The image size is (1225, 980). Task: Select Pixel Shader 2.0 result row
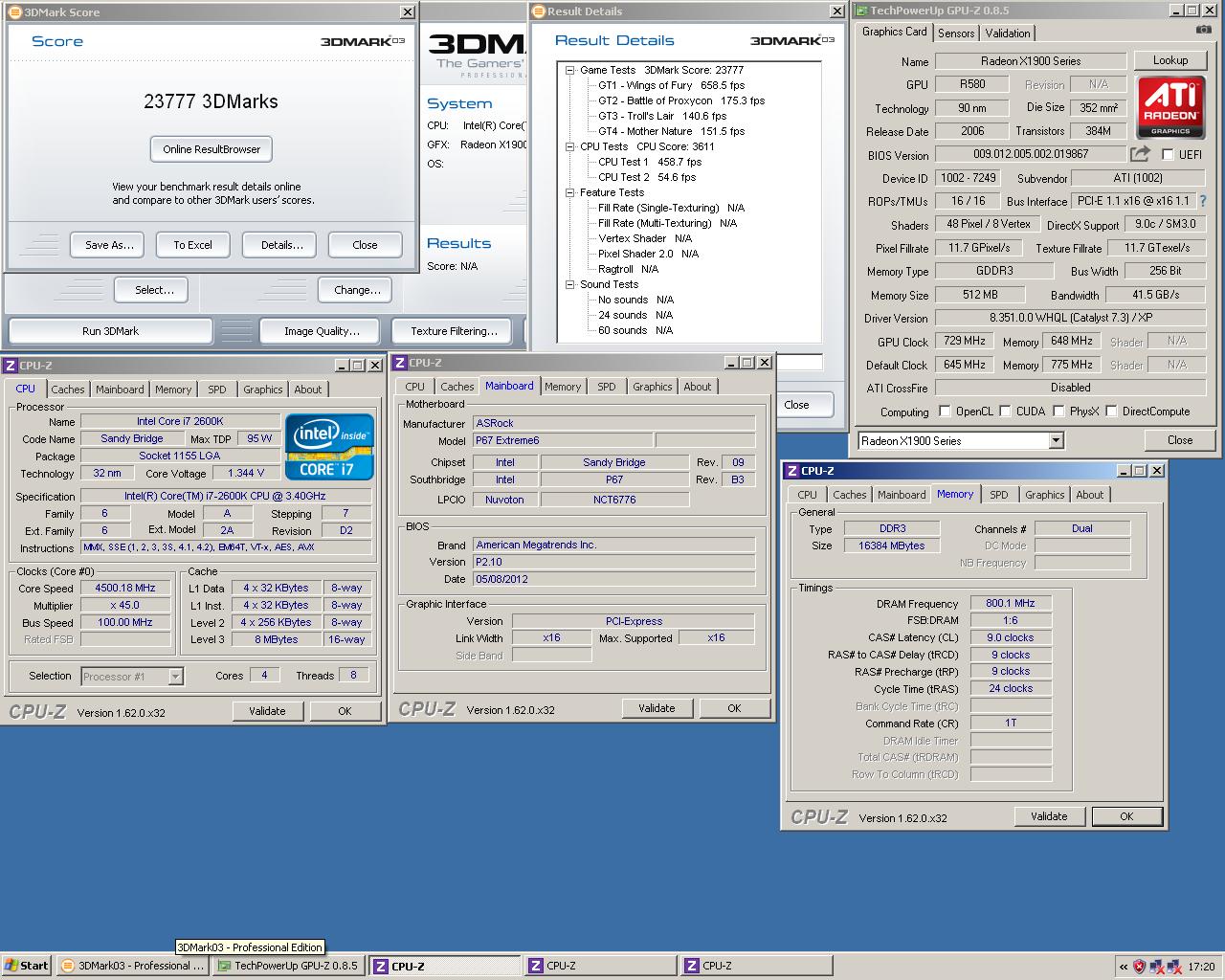pos(648,254)
